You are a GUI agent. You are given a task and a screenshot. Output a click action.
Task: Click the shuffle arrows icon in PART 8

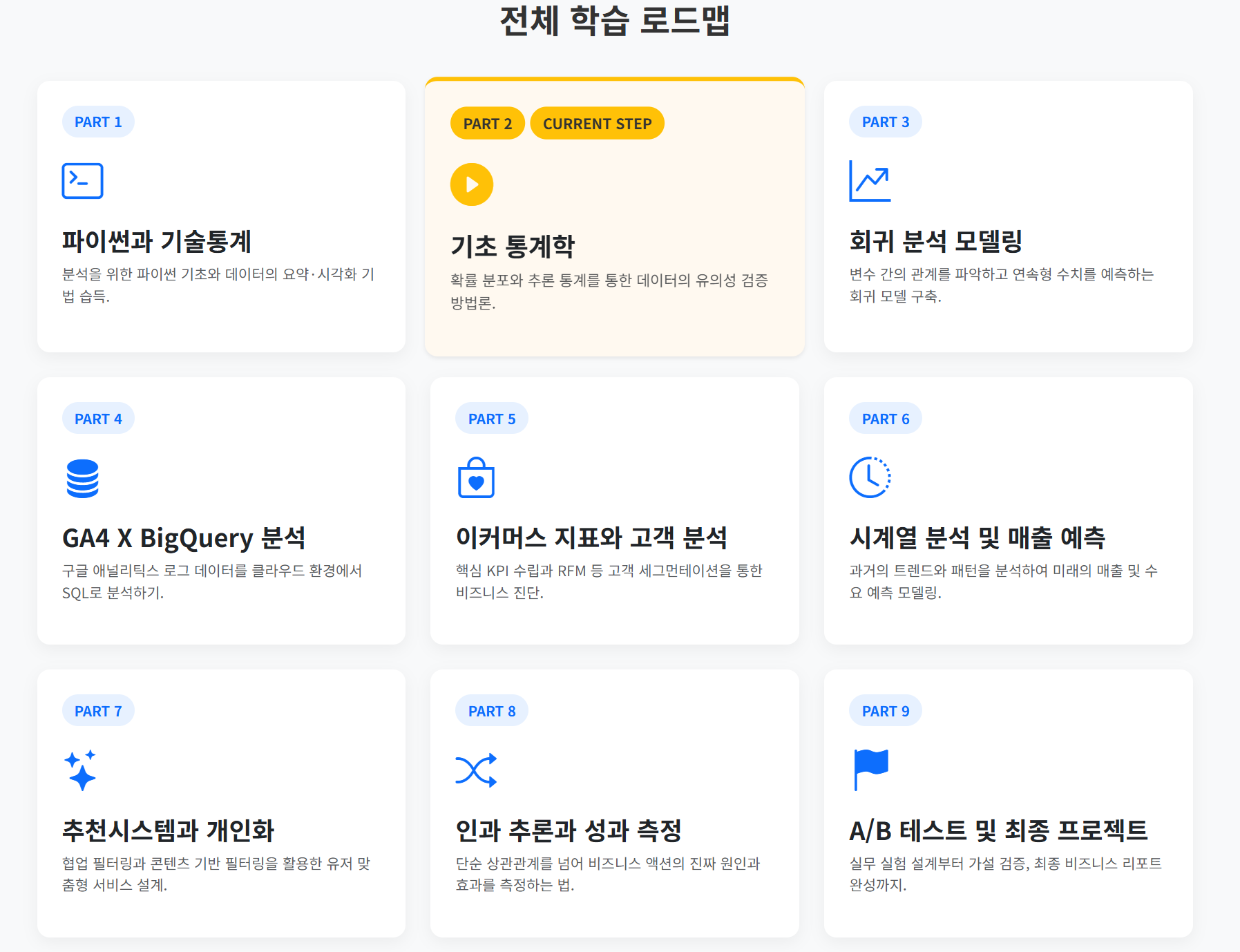point(476,770)
